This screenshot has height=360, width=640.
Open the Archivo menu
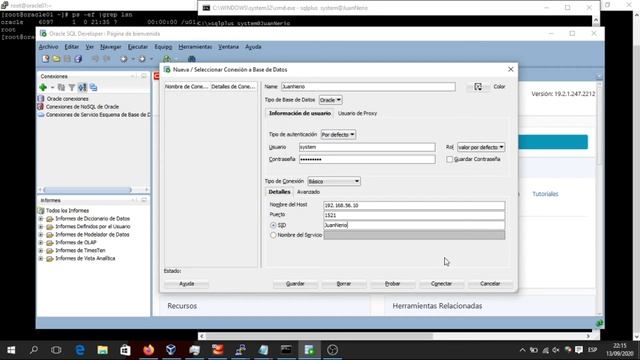click(x=48, y=47)
